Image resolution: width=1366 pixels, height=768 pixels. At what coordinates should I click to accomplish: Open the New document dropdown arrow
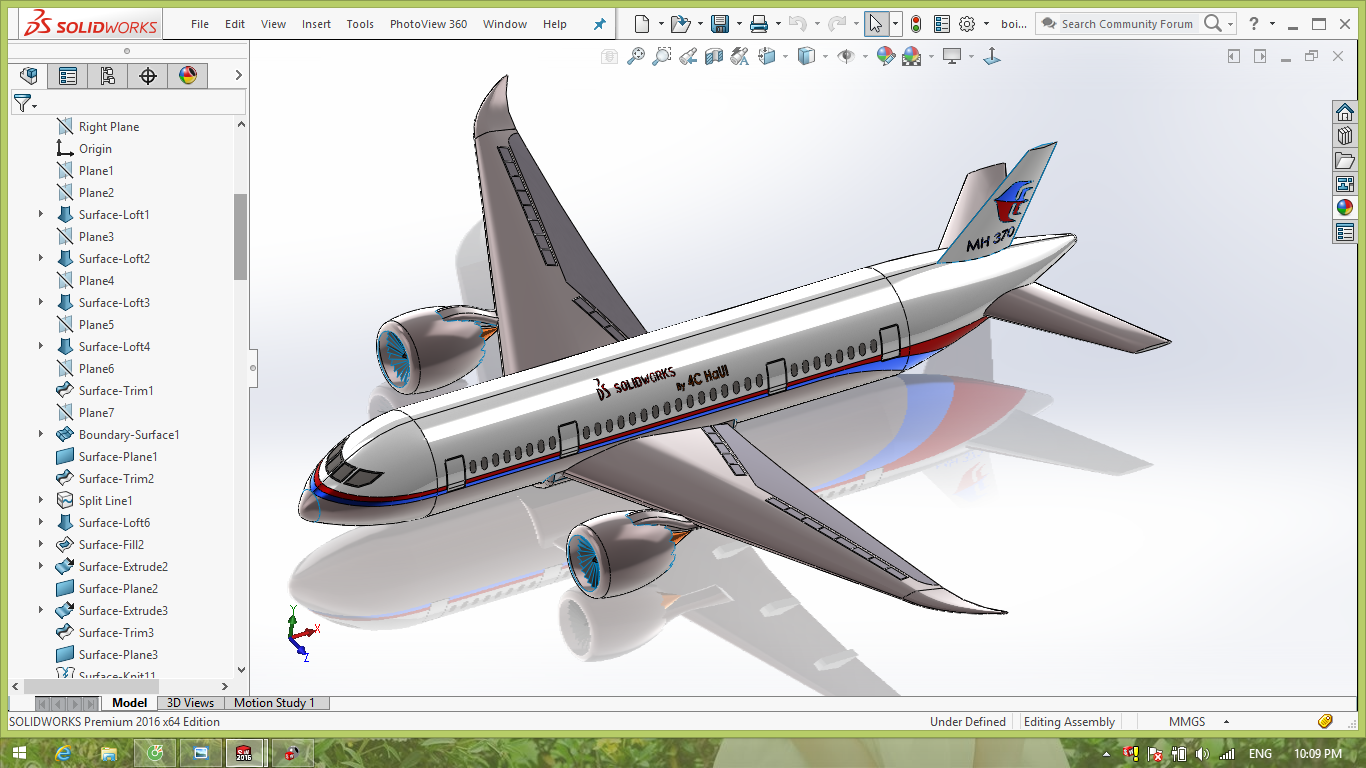[x=659, y=24]
